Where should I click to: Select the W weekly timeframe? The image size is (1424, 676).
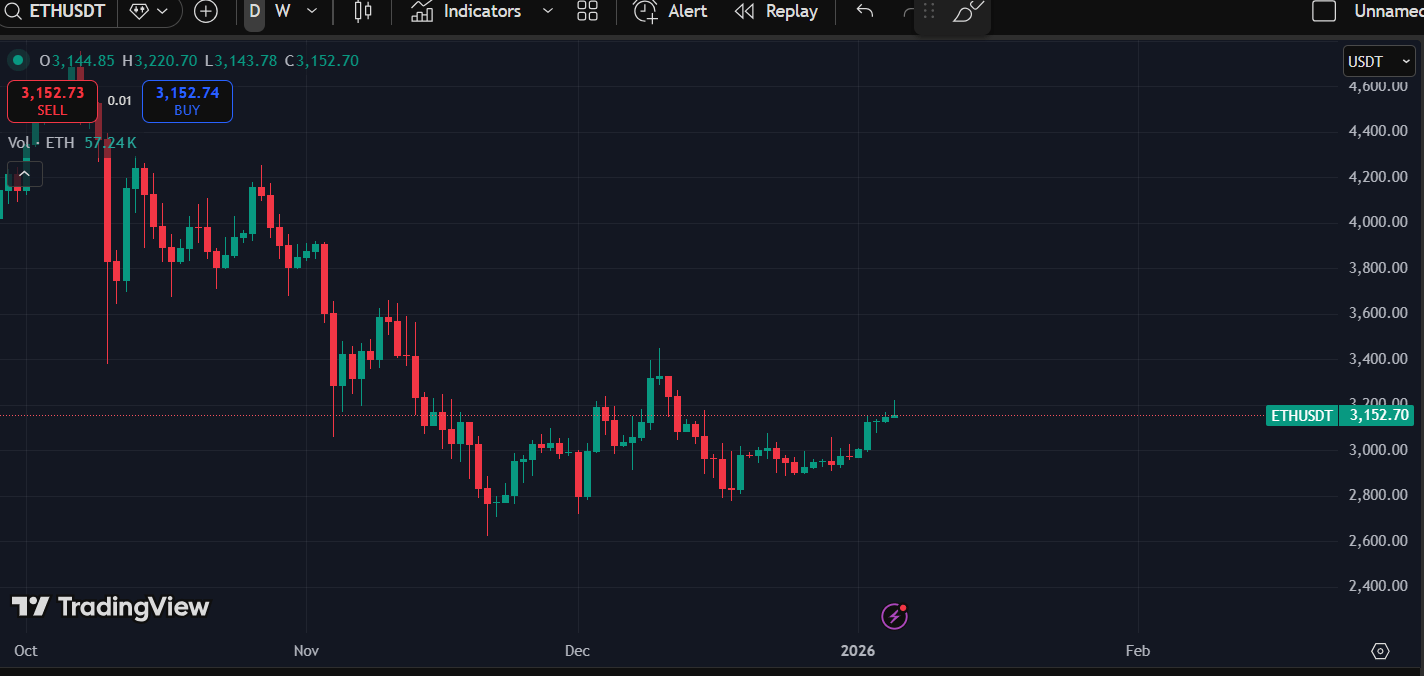283,11
